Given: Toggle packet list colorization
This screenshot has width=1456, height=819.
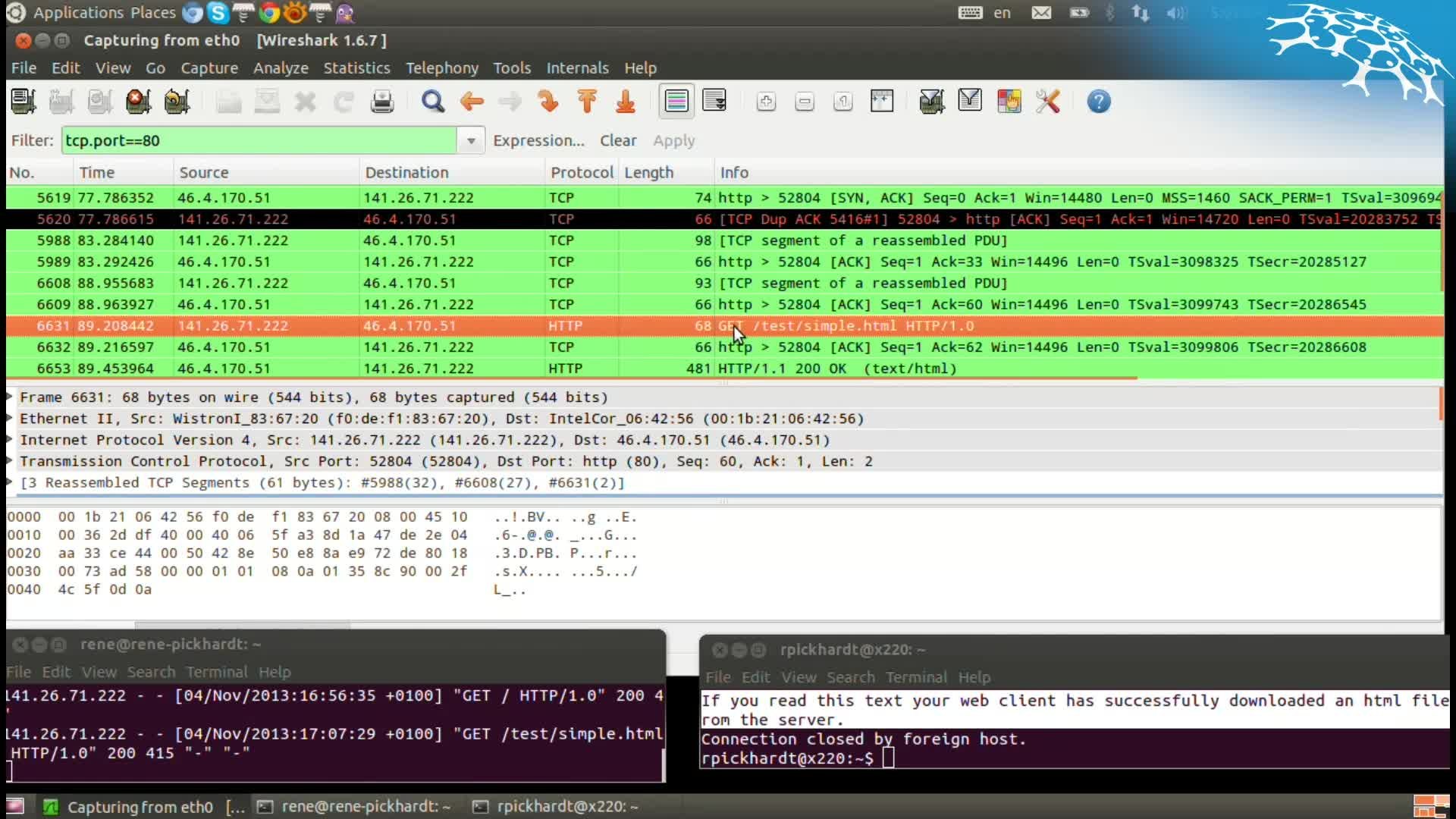Looking at the screenshot, I should [x=676, y=101].
